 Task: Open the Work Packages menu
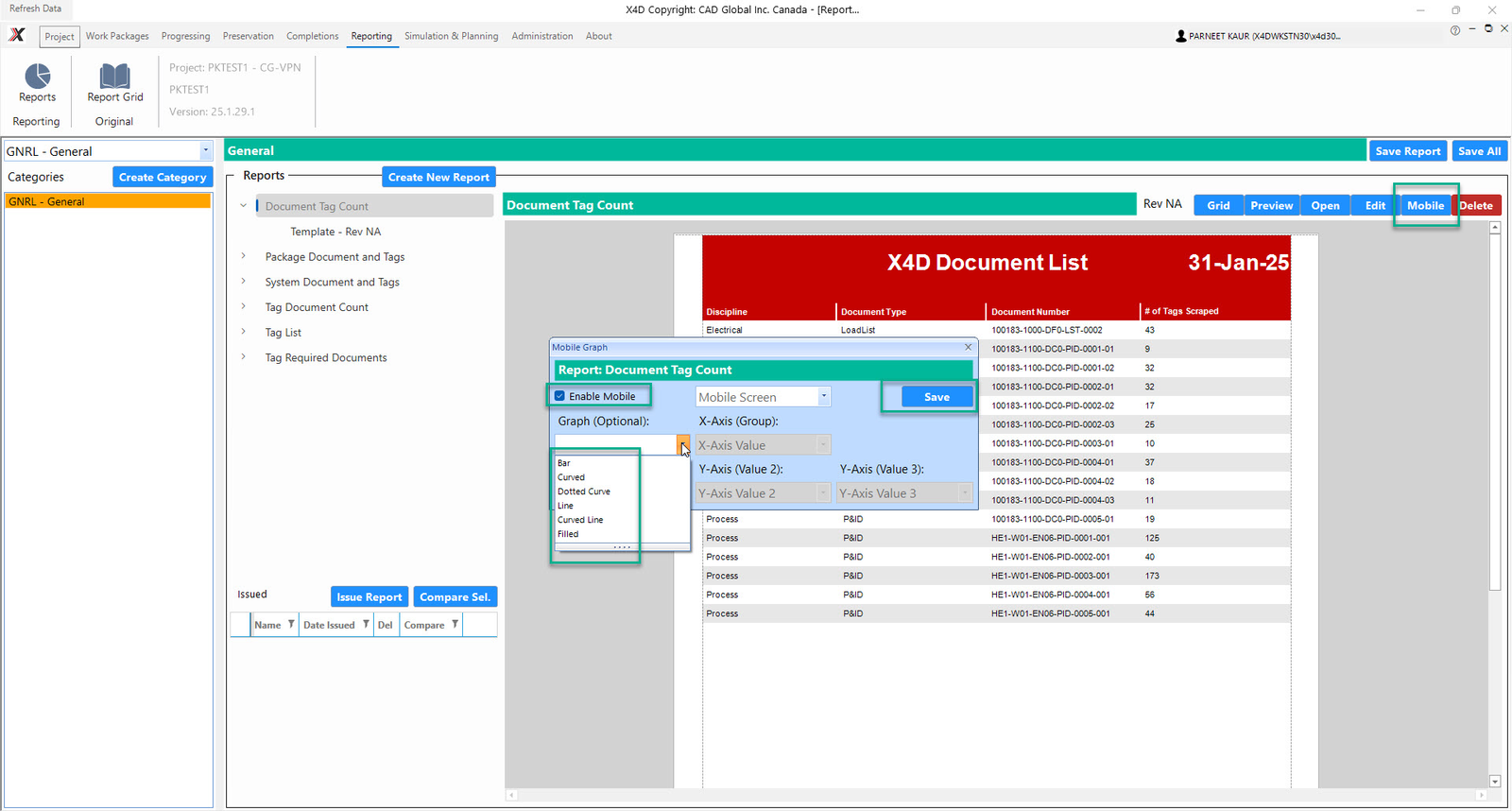pyautogui.click(x=117, y=36)
